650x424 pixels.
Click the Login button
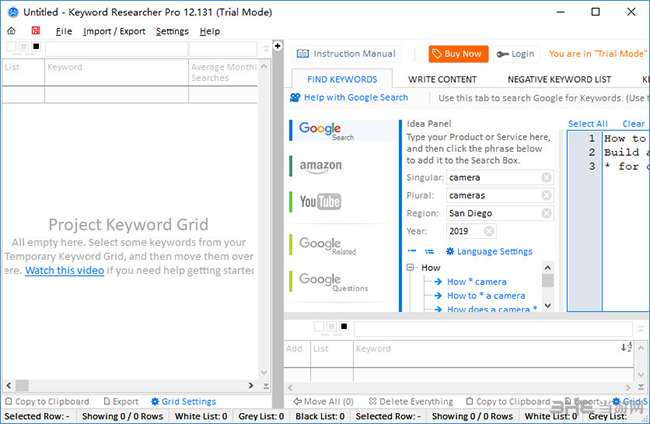point(517,54)
